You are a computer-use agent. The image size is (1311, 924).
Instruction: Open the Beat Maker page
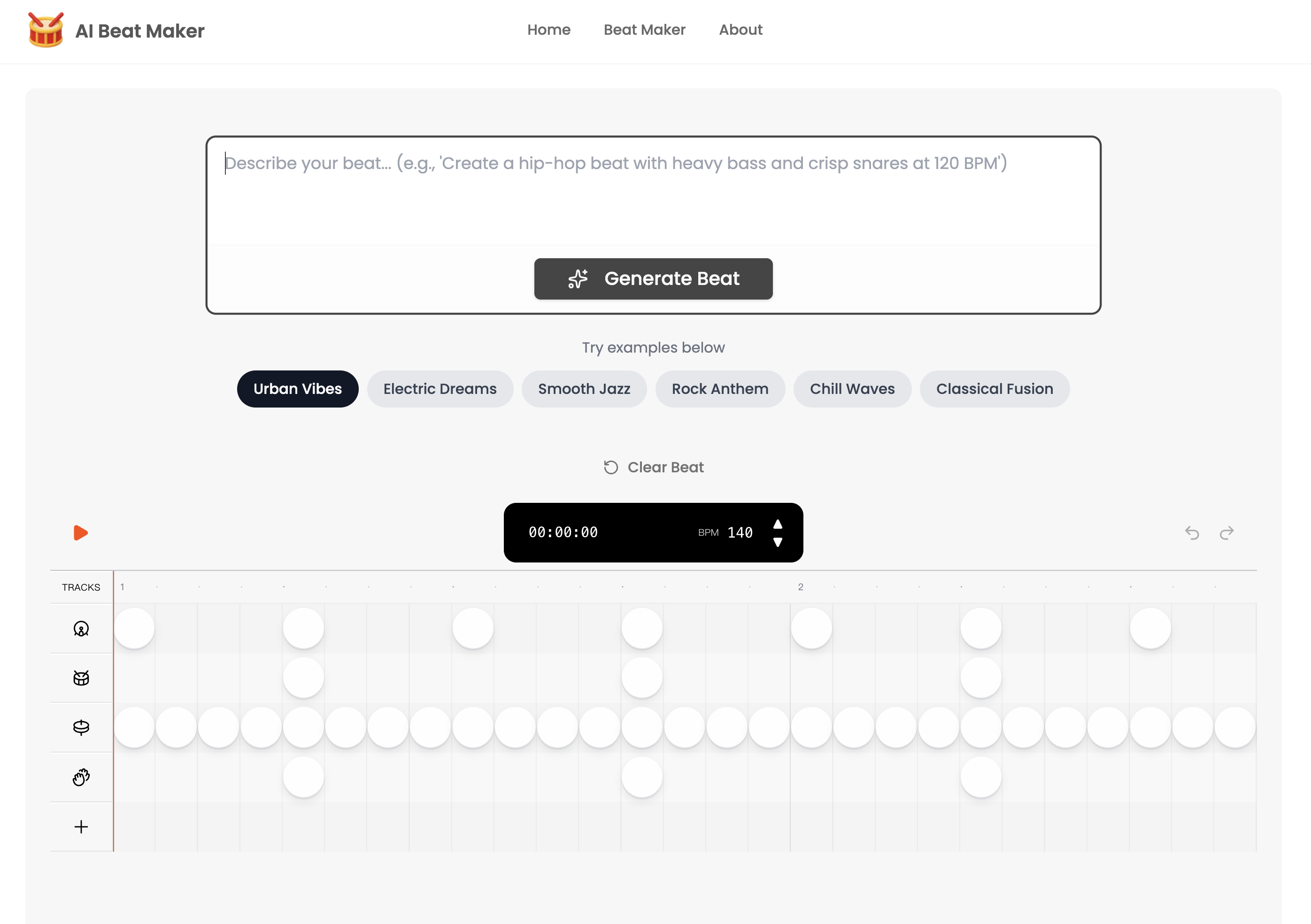[x=645, y=30]
